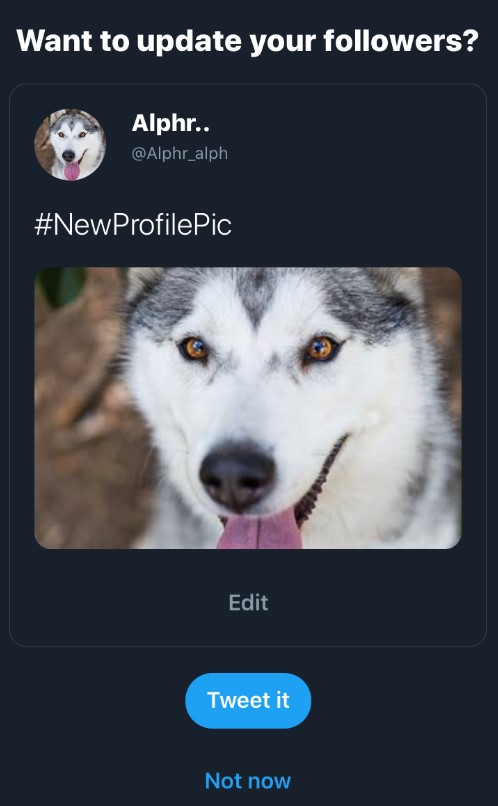This screenshot has height=806, width=498.
Task: Tap the husky's open mouth with teeth
Action: tap(319, 481)
